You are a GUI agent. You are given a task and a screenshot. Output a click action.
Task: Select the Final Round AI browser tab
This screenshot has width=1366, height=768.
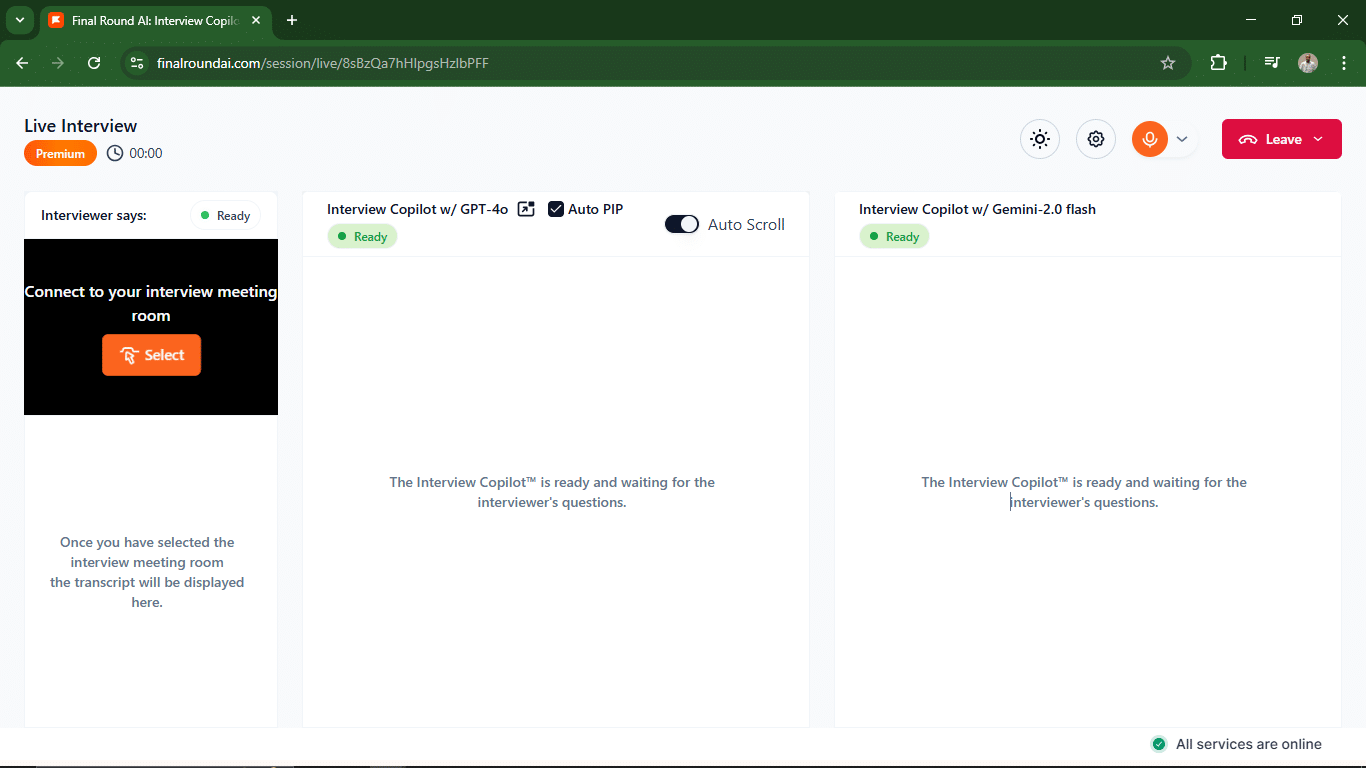[155, 20]
